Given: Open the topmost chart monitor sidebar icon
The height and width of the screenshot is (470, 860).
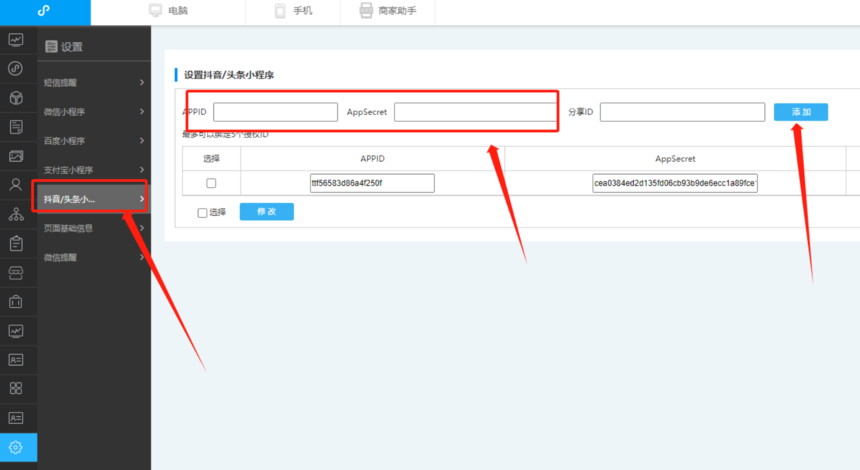Looking at the screenshot, I should point(16,39).
